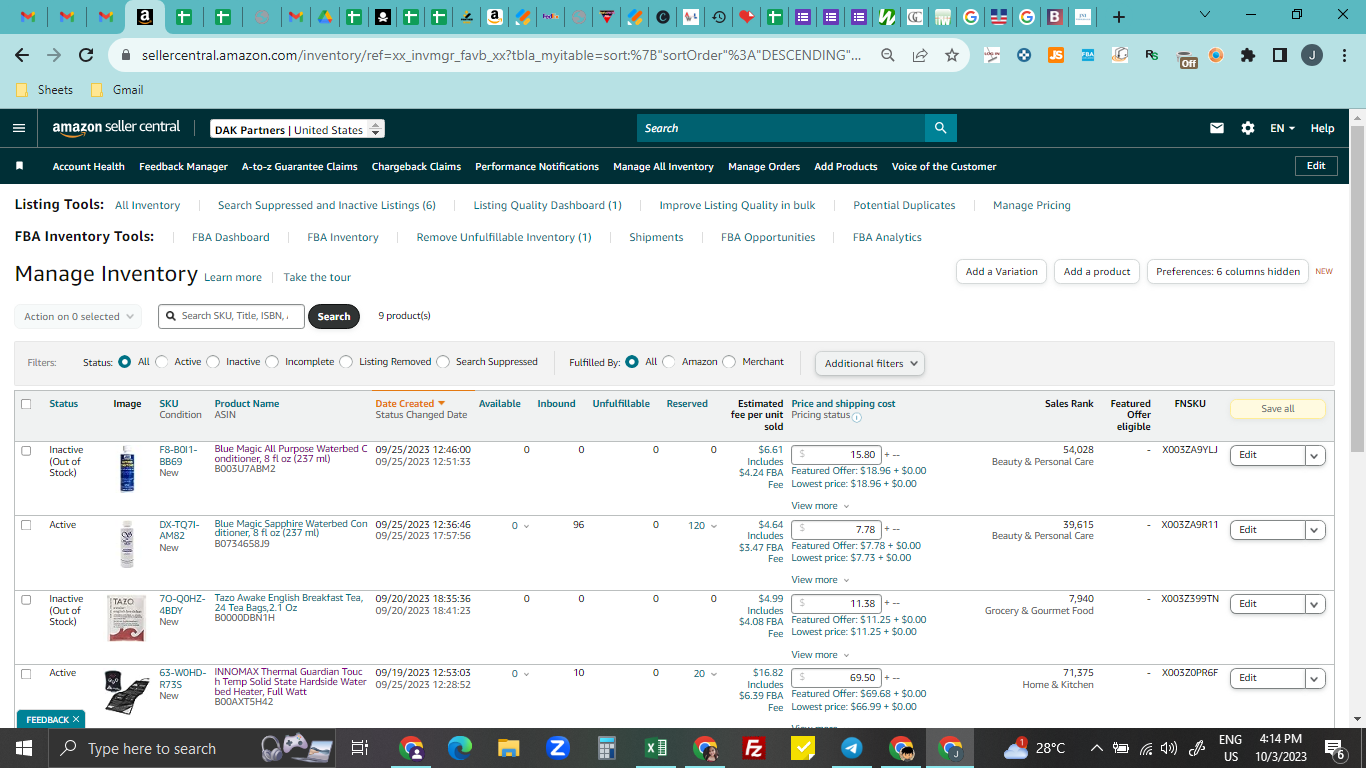Open the settings gear icon

pyautogui.click(x=1247, y=128)
